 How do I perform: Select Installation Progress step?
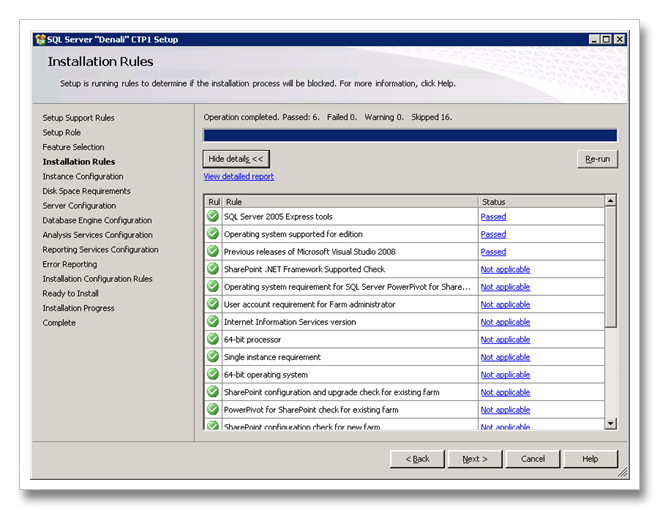(x=78, y=308)
